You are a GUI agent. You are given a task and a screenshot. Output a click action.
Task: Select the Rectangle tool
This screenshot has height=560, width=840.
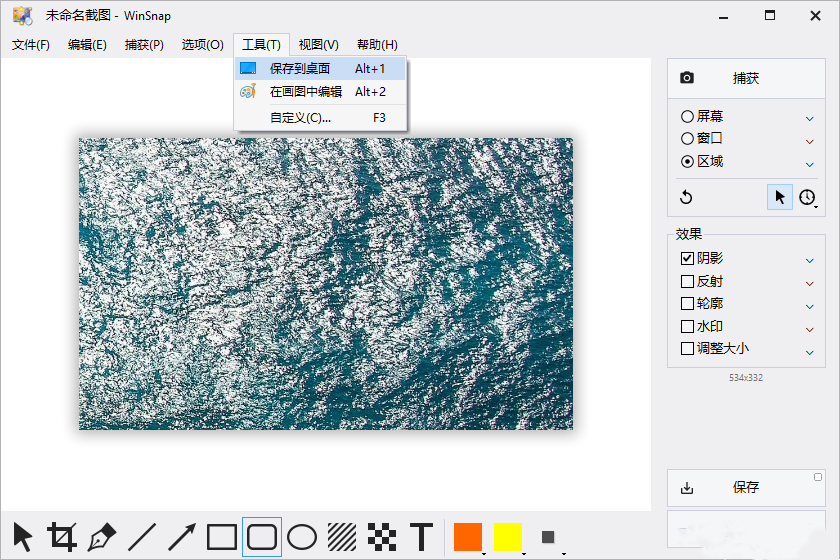click(x=222, y=537)
